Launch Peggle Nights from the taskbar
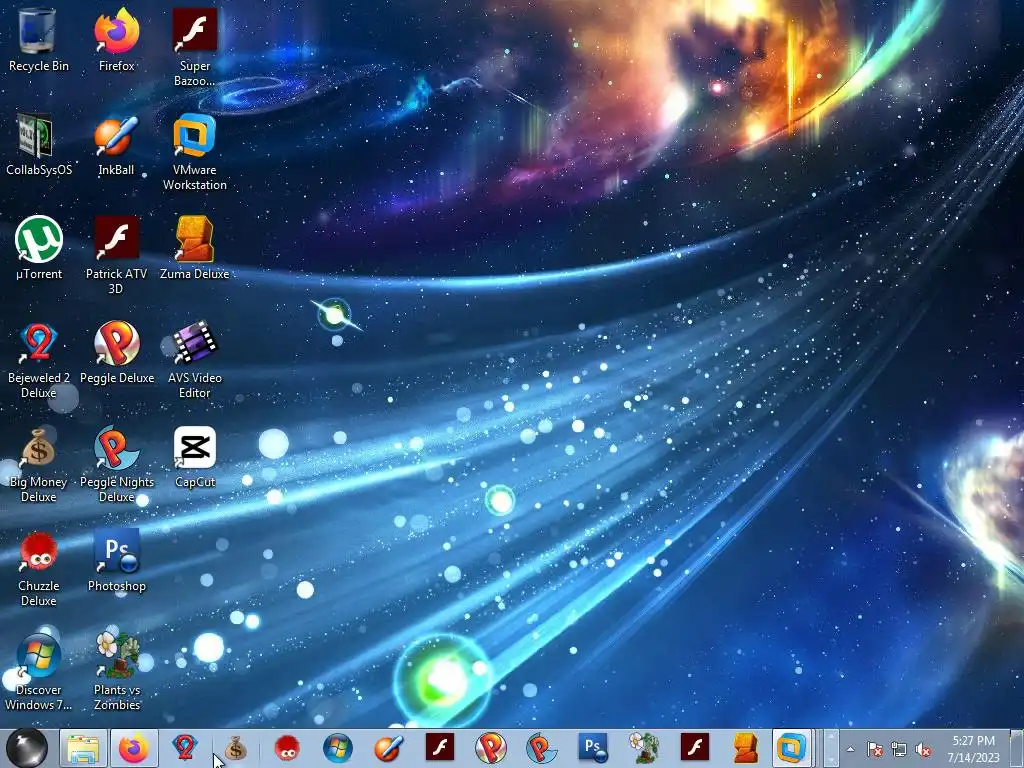This screenshot has width=1024, height=768. tap(541, 748)
